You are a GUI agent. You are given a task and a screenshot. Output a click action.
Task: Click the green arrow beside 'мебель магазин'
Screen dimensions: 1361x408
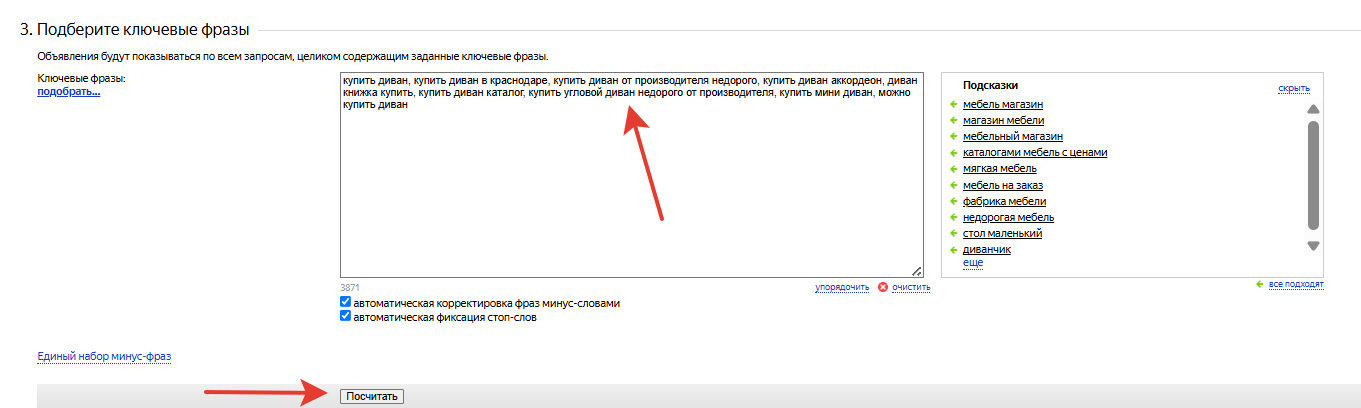pos(954,104)
